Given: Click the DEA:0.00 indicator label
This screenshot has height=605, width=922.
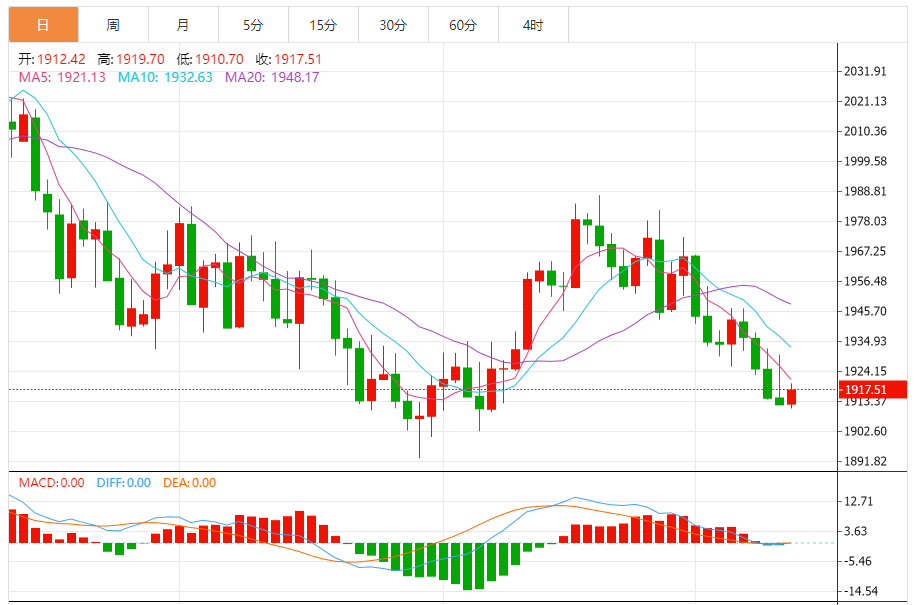Looking at the screenshot, I should 190,483.
